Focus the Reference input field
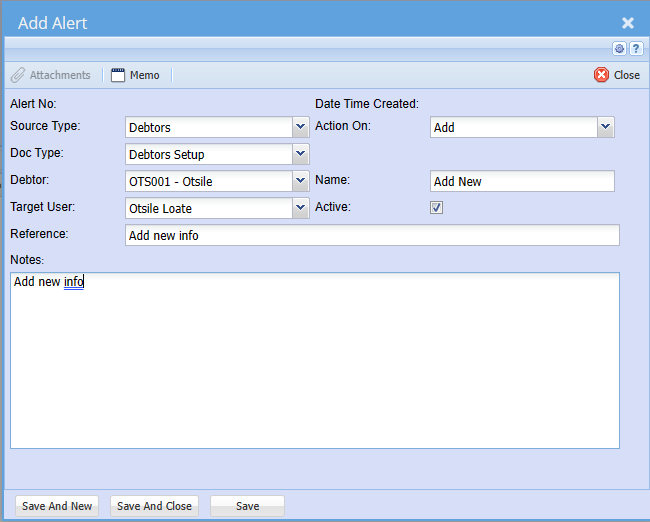Screen dimensions: 650x522 coord(372,236)
